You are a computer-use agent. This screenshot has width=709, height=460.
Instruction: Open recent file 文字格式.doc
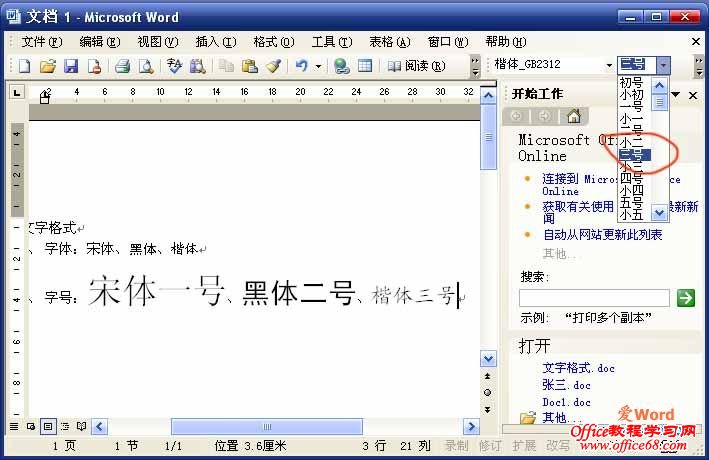pyautogui.click(x=578, y=368)
